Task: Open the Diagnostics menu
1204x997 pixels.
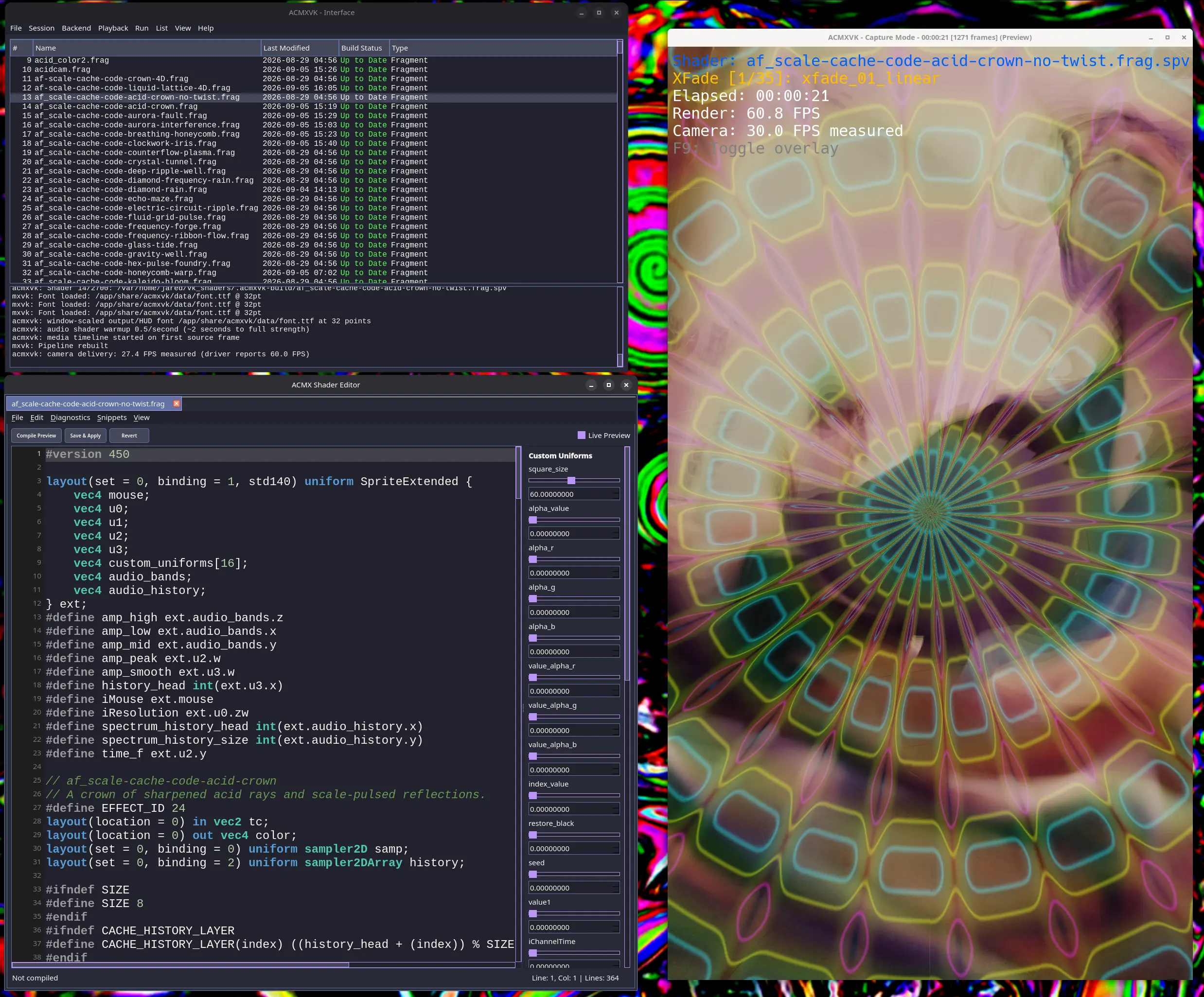Action: pyautogui.click(x=70, y=418)
